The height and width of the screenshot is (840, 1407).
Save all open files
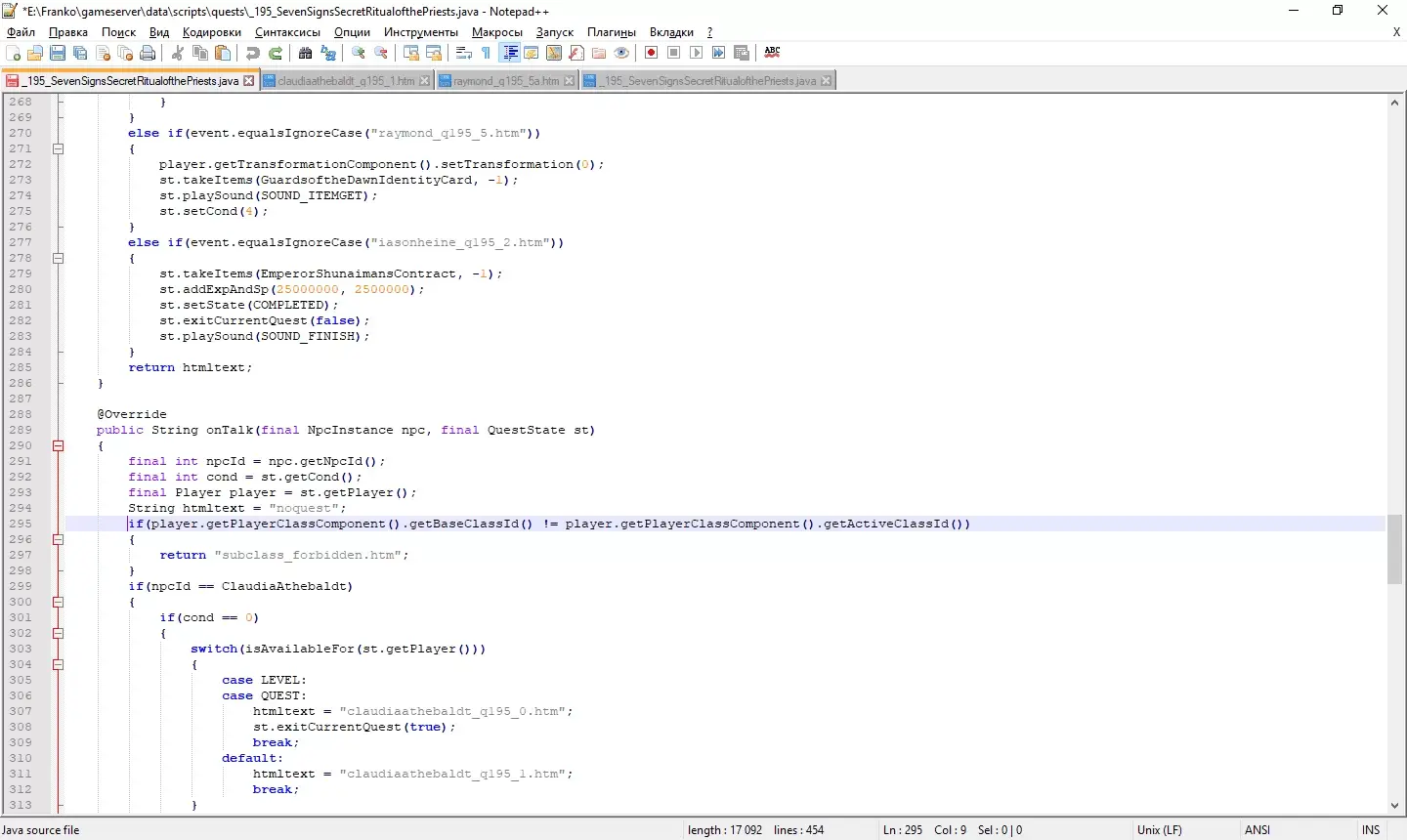[80, 53]
